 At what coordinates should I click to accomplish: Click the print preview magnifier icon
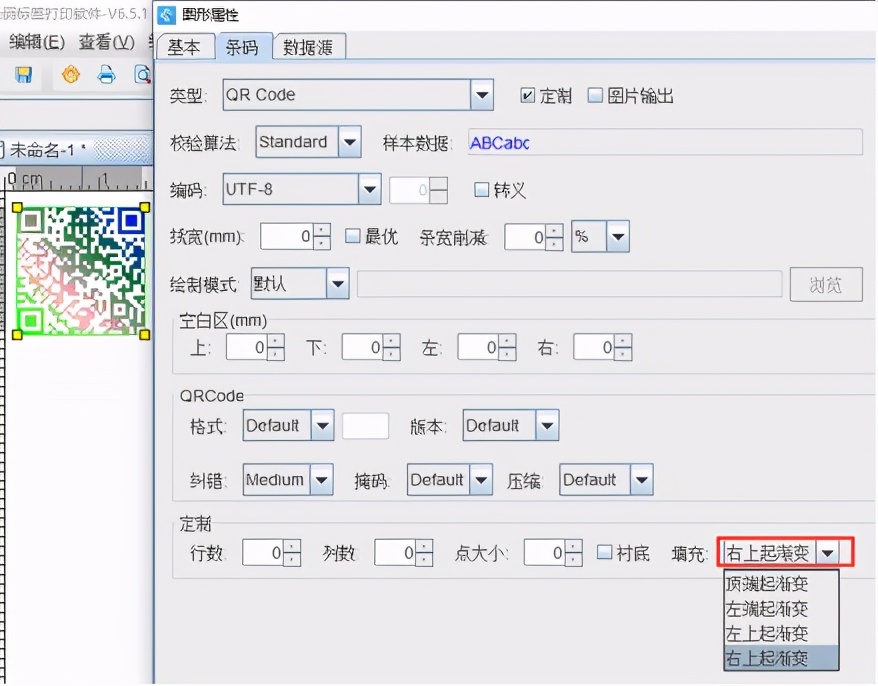(143, 74)
